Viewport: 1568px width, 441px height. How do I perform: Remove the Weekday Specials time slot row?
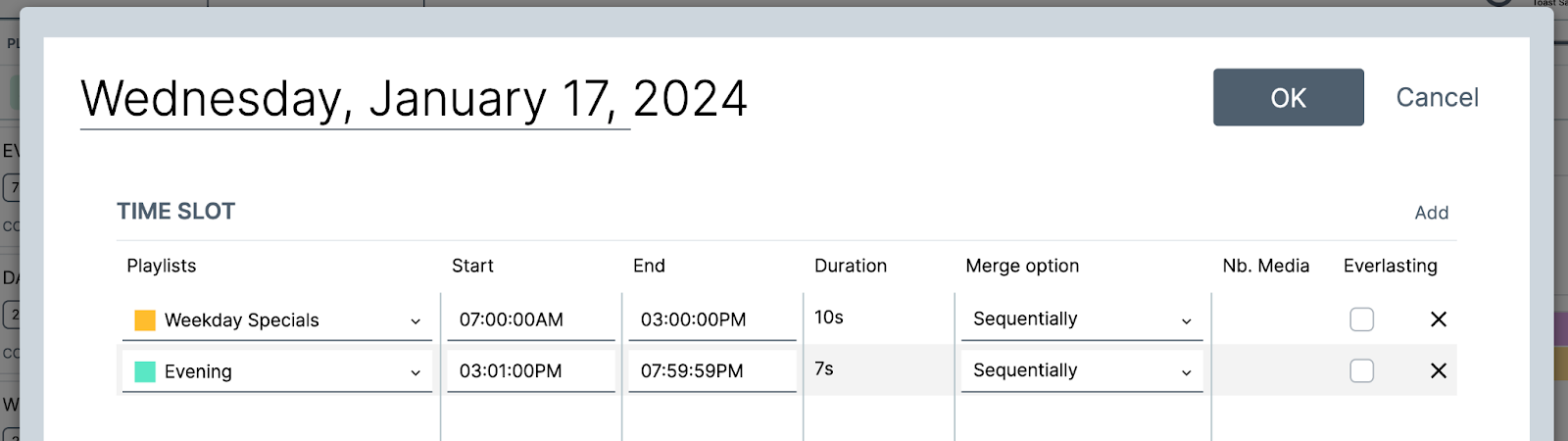pyautogui.click(x=1438, y=319)
